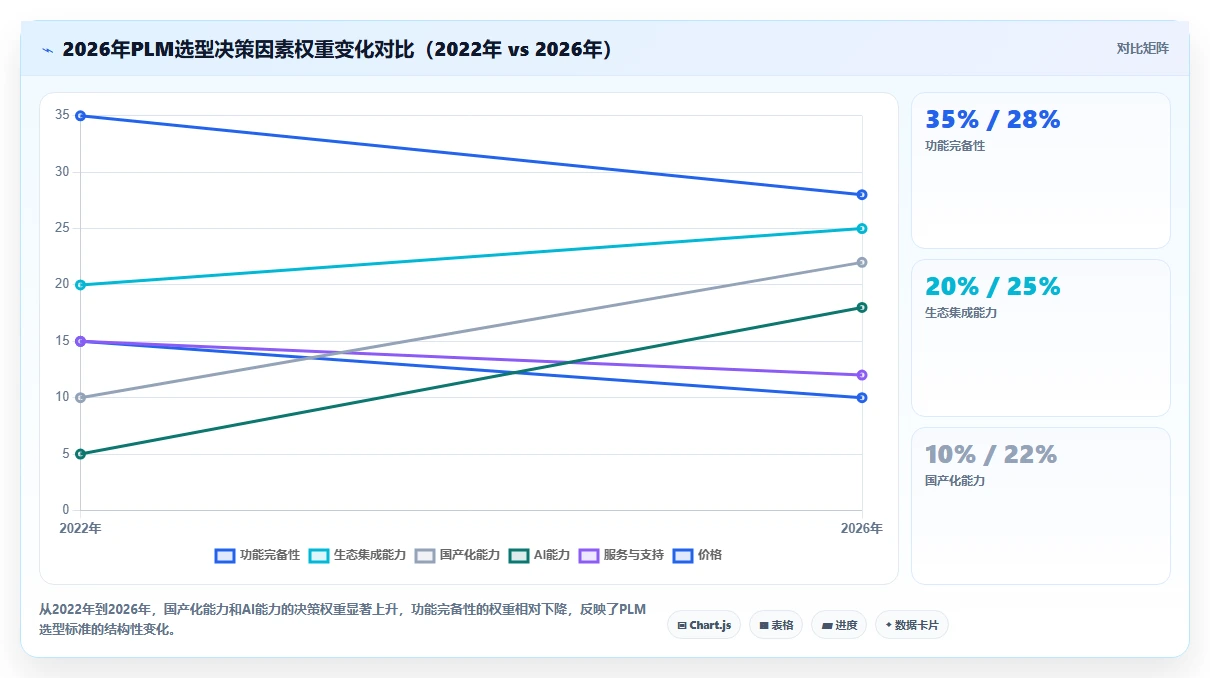Viewport: 1210px width, 678px height.
Task: Open the 20% / 25% 生态集成能力 card
Action: pos(1040,338)
